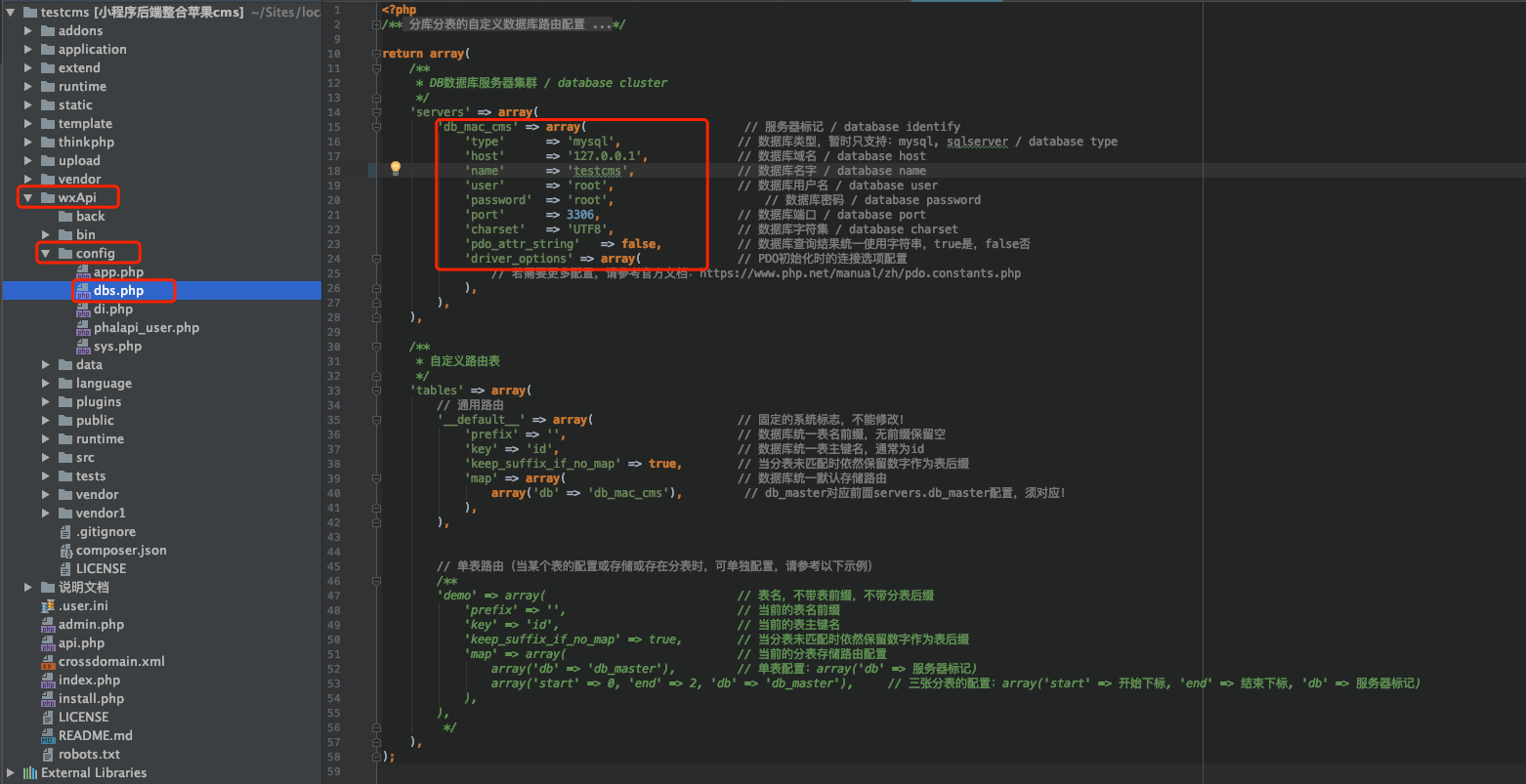Expand the template folder arrow
This screenshot has height=784, width=1526.
click(28, 124)
